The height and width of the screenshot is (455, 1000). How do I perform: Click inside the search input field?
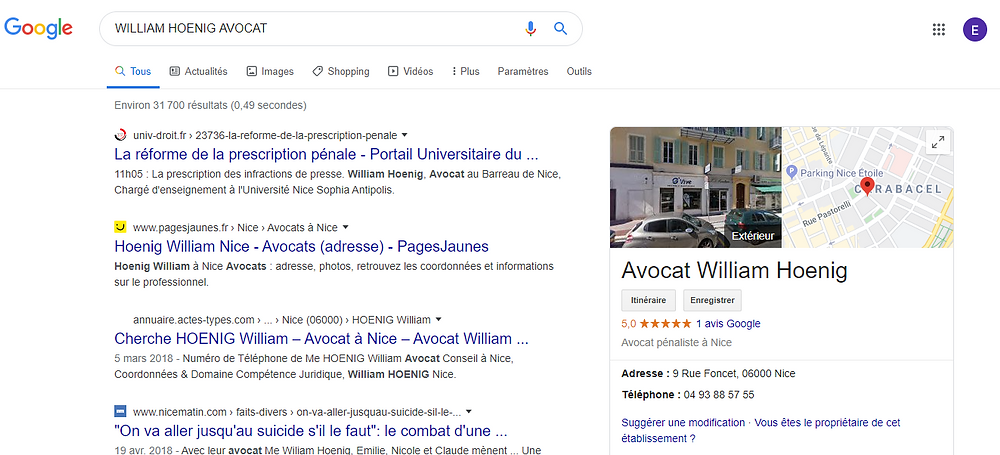[x=312, y=28]
